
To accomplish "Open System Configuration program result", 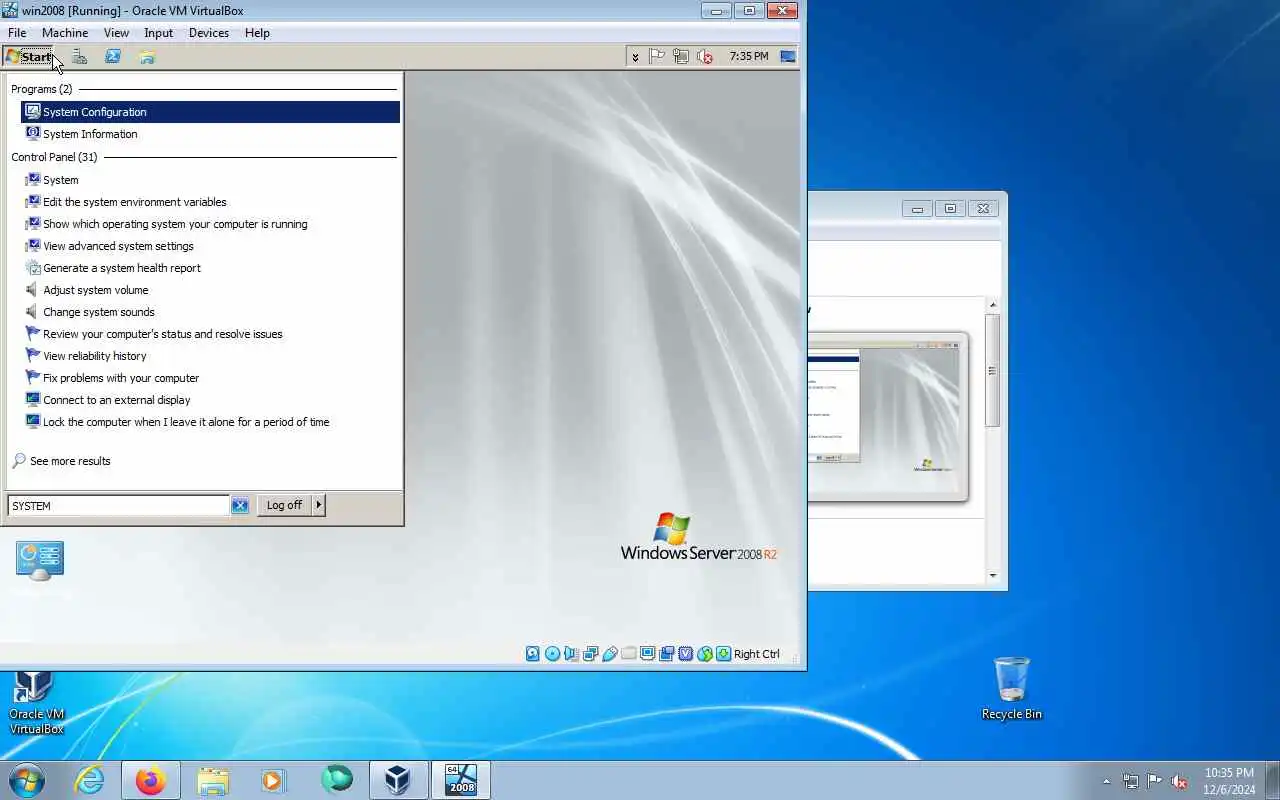I will [x=211, y=112].
